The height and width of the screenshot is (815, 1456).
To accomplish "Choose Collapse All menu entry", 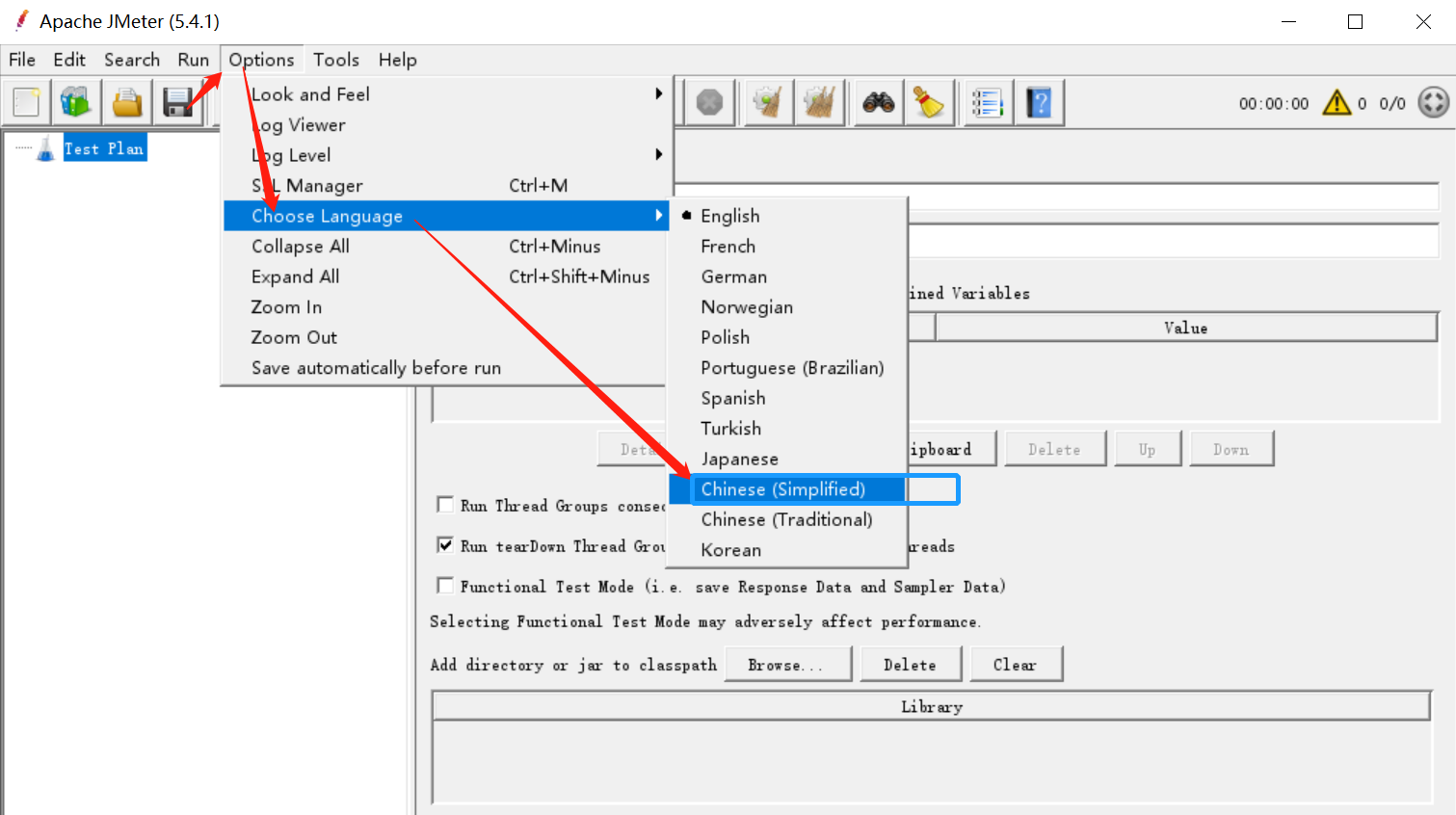I will [x=445, y=247].
